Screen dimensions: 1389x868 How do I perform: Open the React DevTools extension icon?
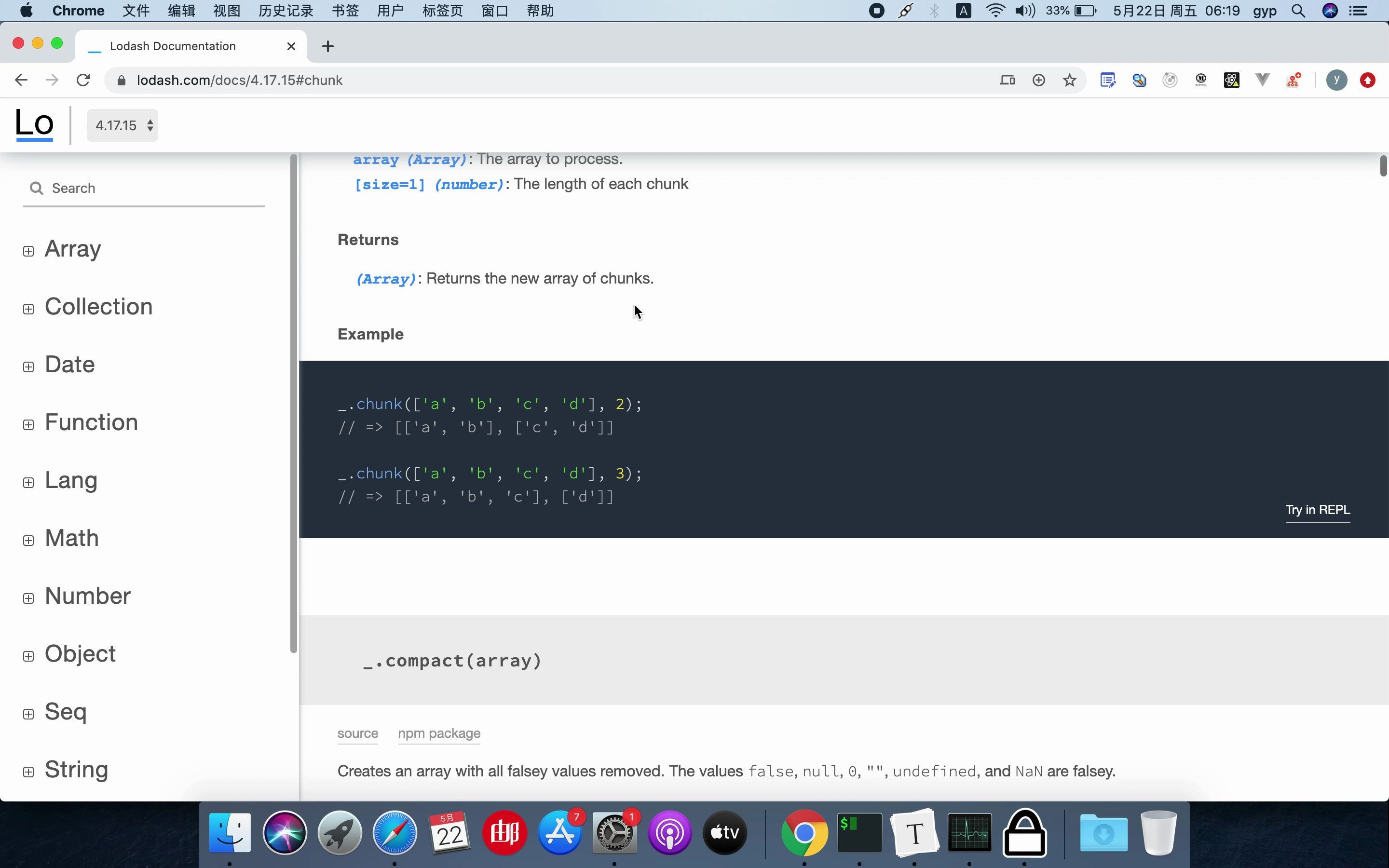[x=1232, y=80]
